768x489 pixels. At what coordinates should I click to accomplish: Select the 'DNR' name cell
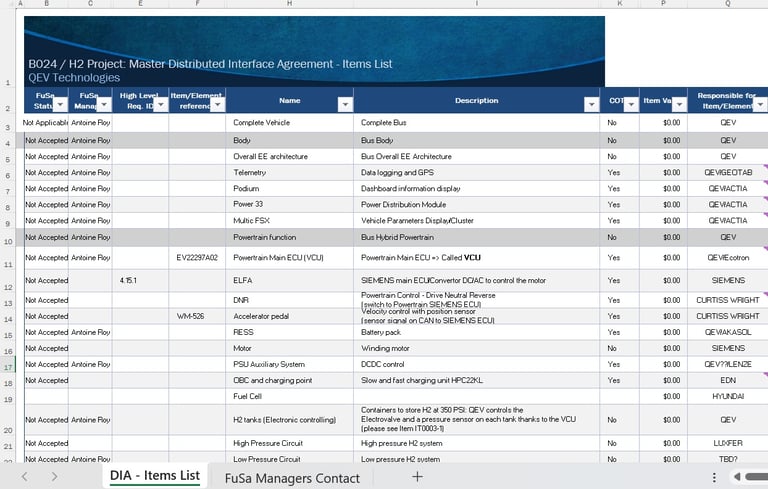coord(289,300)
